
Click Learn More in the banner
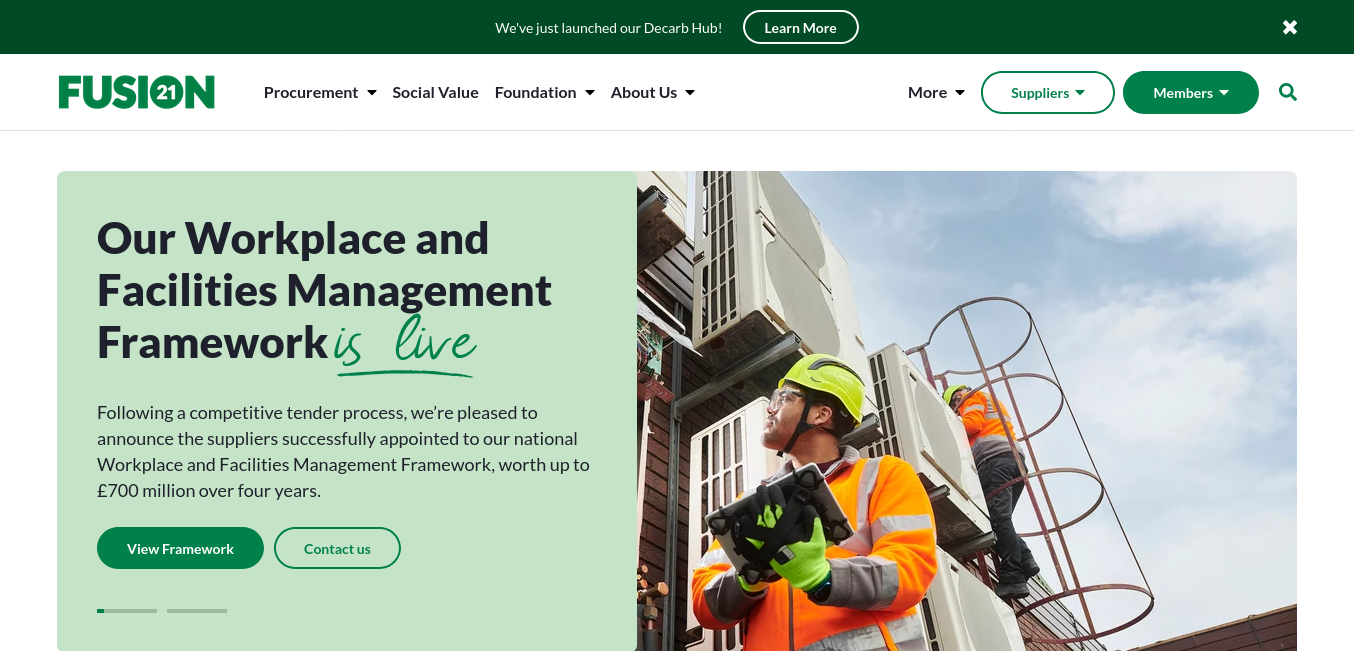click(800, 27)
